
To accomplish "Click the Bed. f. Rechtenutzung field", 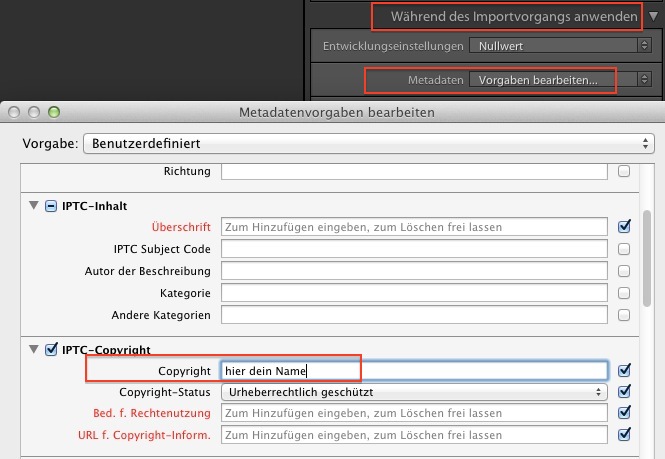I will click(414, 413).
